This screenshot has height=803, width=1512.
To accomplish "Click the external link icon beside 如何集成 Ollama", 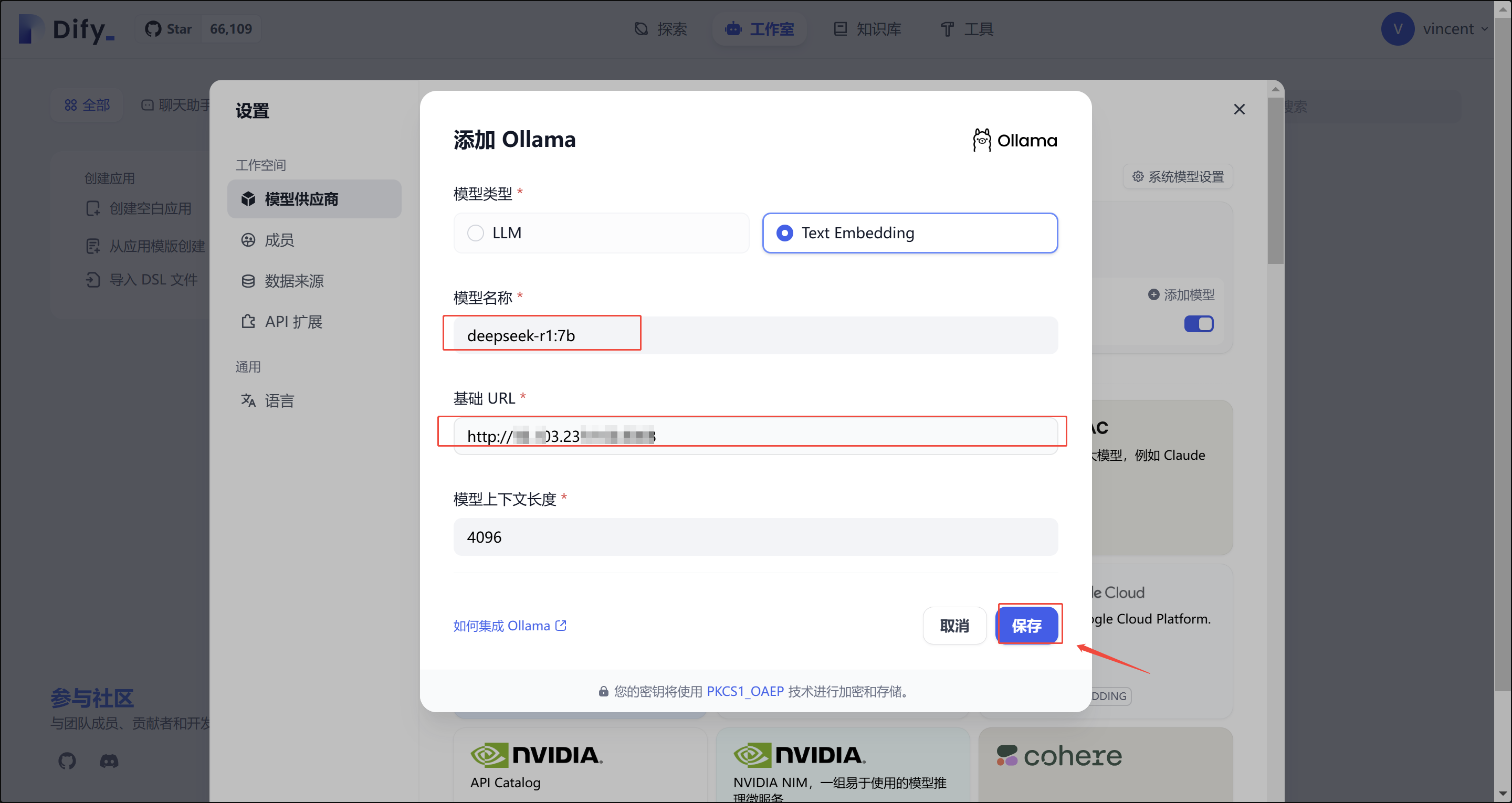I will [561, 625].
